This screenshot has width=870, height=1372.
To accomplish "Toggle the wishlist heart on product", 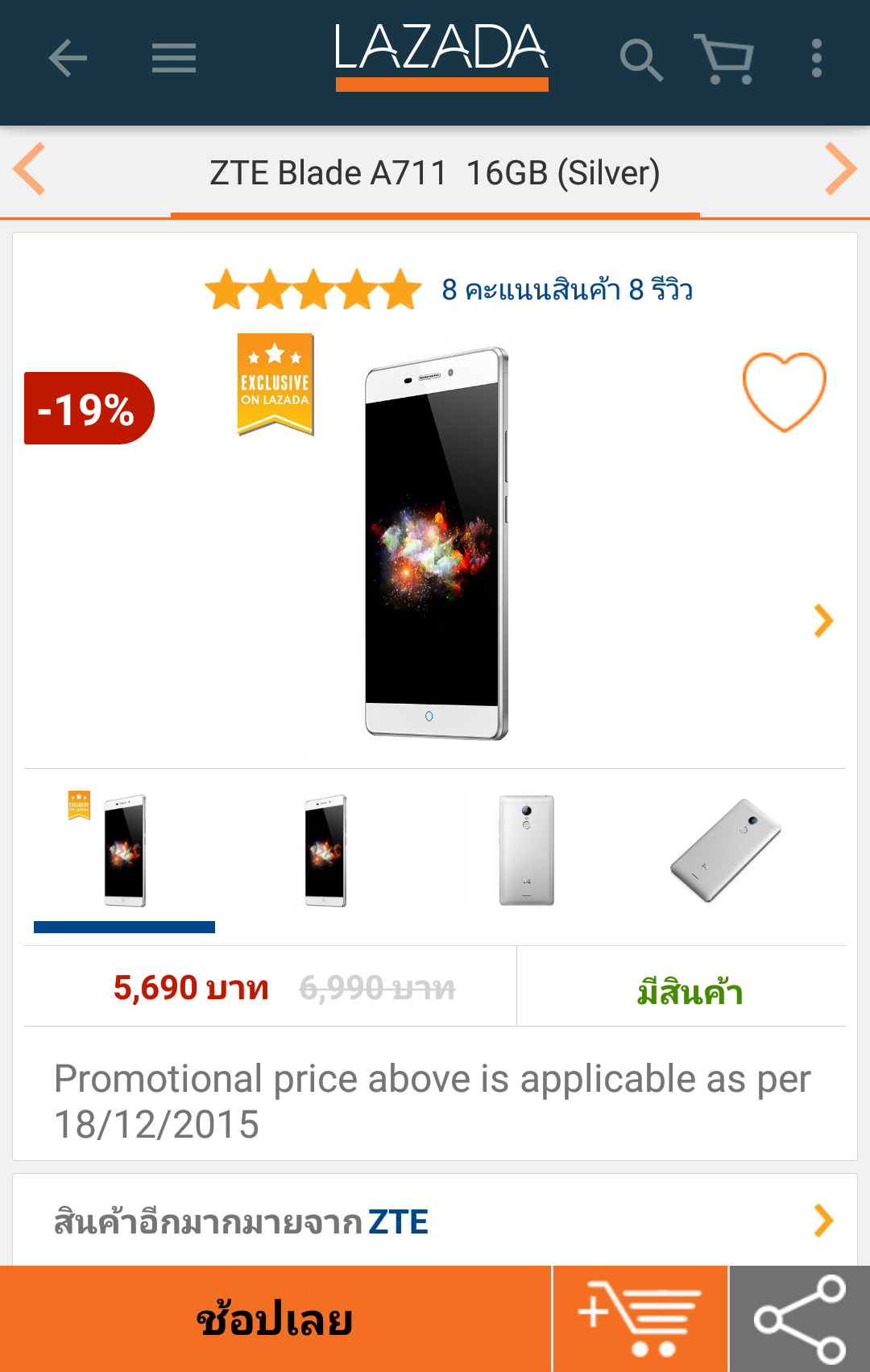I will tap(784, 392).
